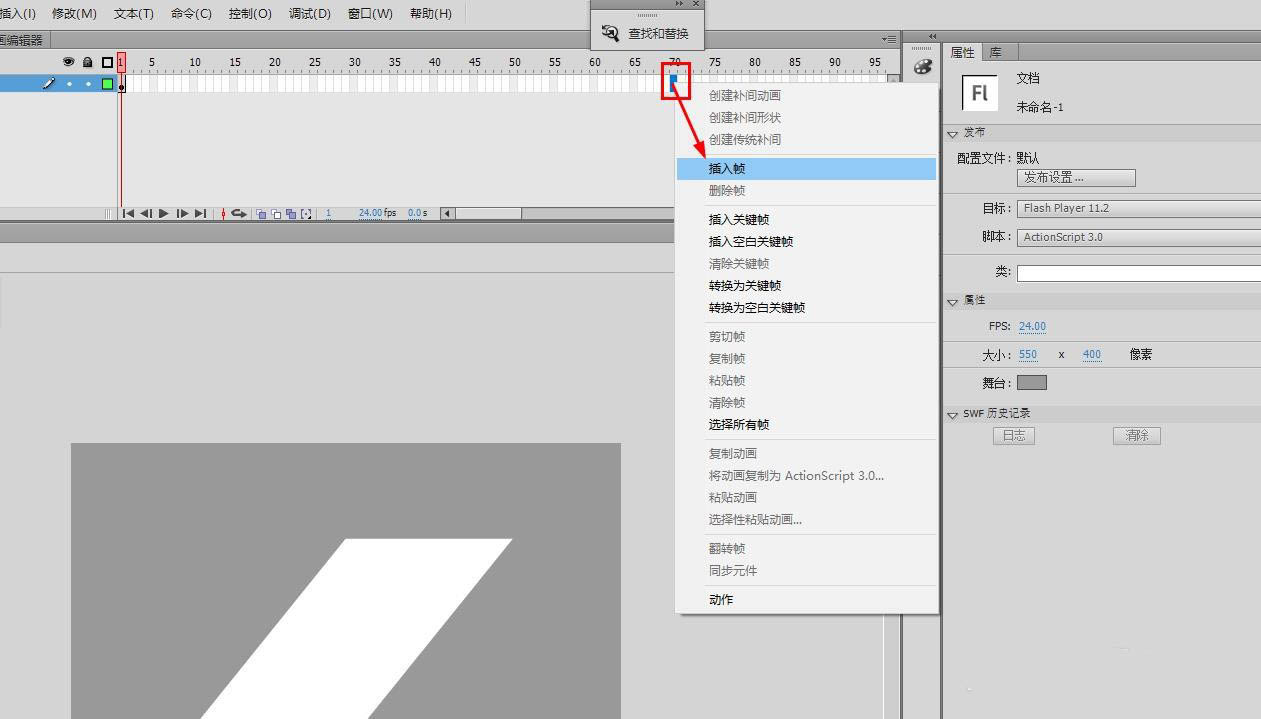Open the 命令(C) menu

click(191, 13)
